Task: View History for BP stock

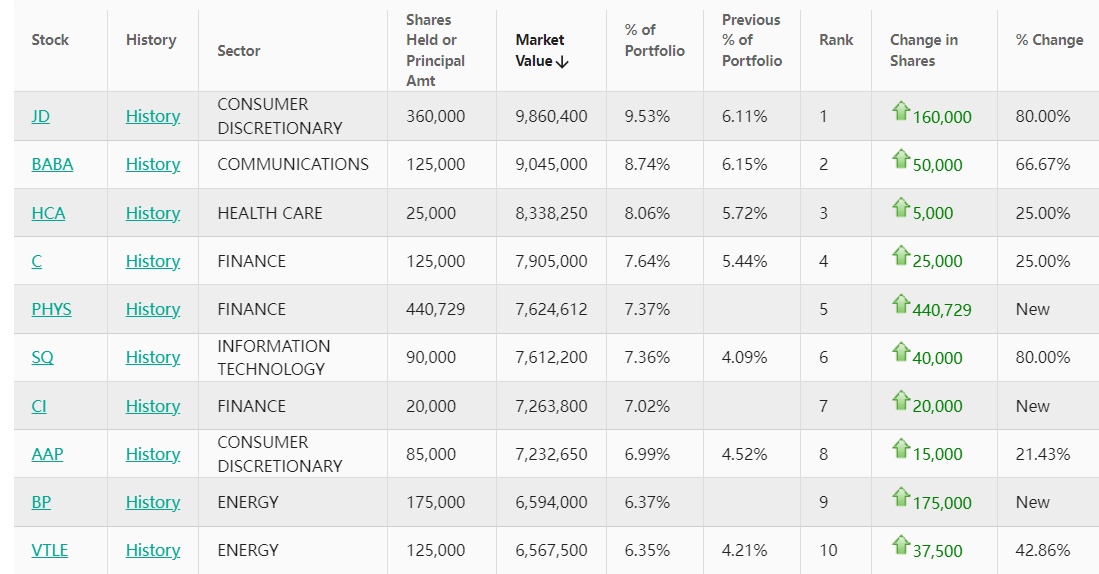Action: point(153,502)
